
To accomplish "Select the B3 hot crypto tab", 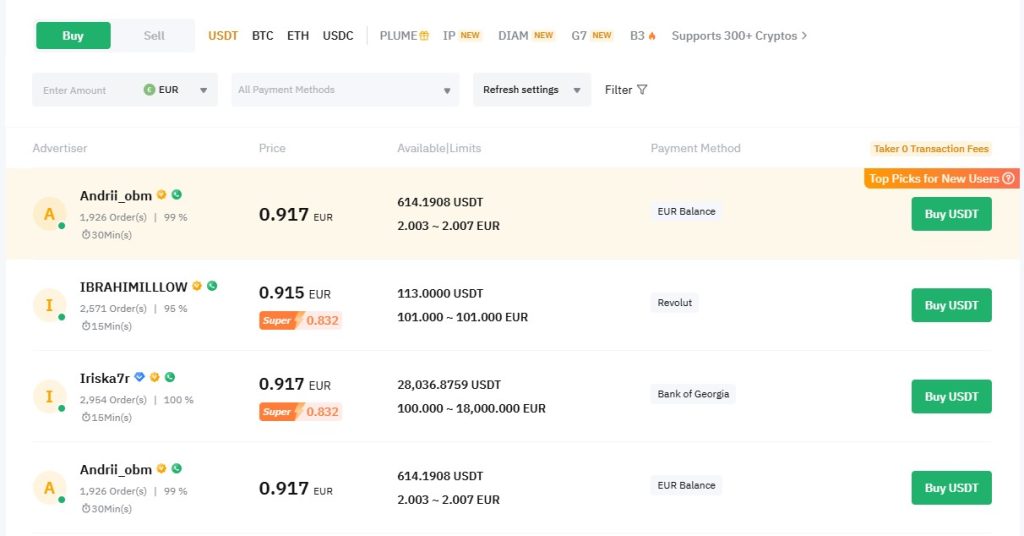I will tap(643, 36).
